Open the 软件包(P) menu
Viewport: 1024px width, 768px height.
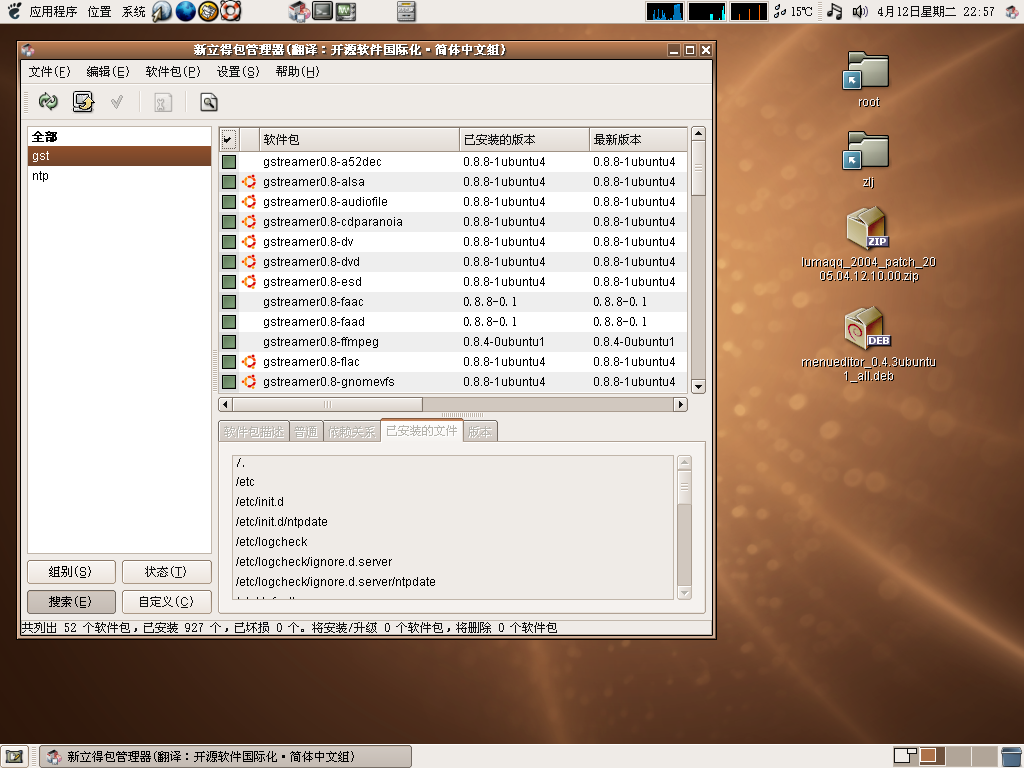click(x=172, y=72)
